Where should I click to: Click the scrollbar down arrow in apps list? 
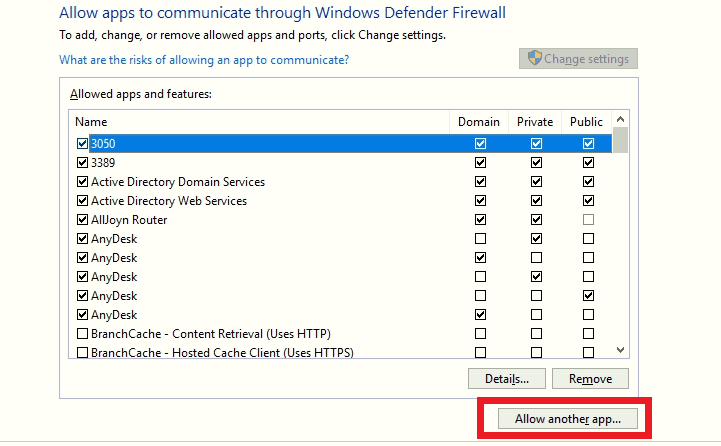coord(621,350)
